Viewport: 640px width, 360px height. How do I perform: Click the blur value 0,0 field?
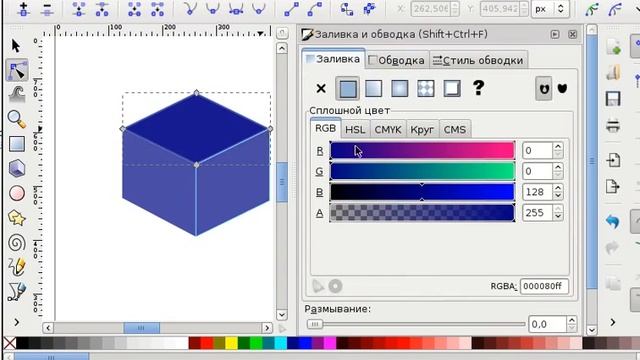[x=547, y=324]
